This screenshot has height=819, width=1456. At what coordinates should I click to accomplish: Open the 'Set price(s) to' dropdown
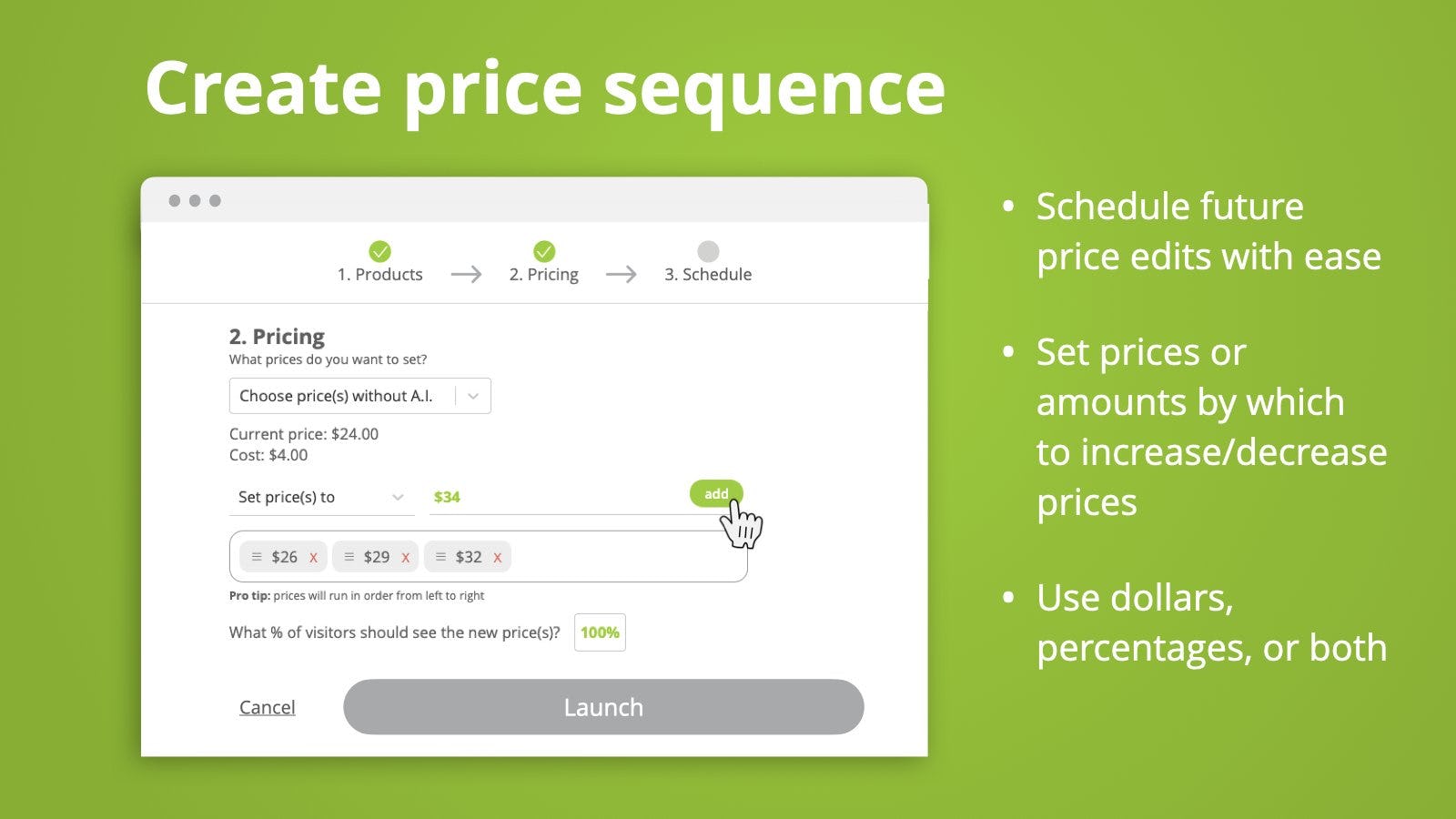click(x=320, y=497)
